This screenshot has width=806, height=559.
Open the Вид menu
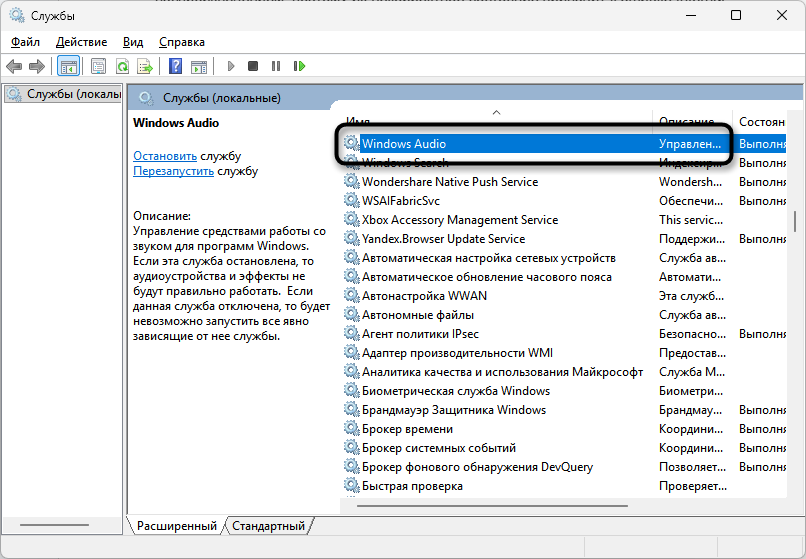pos(133,42)
